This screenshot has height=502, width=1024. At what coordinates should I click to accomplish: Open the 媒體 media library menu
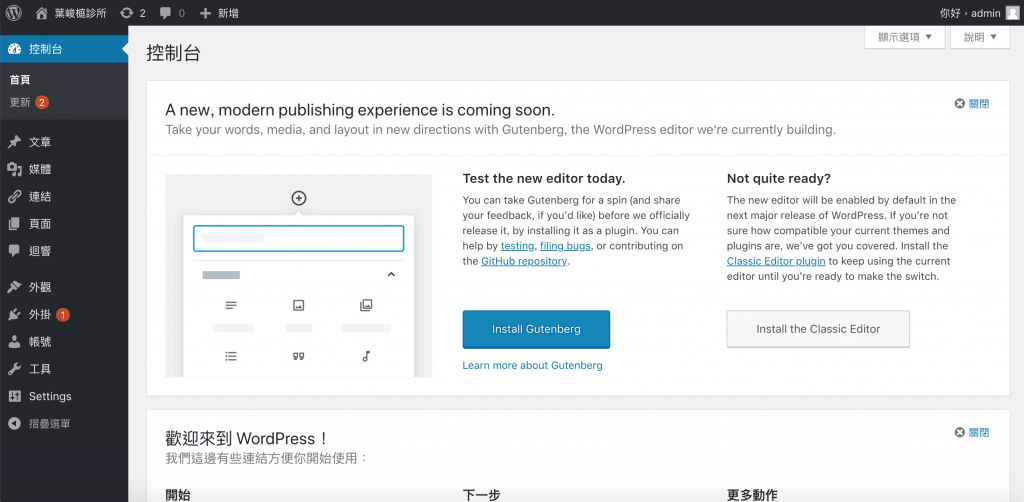coord(40,169)
